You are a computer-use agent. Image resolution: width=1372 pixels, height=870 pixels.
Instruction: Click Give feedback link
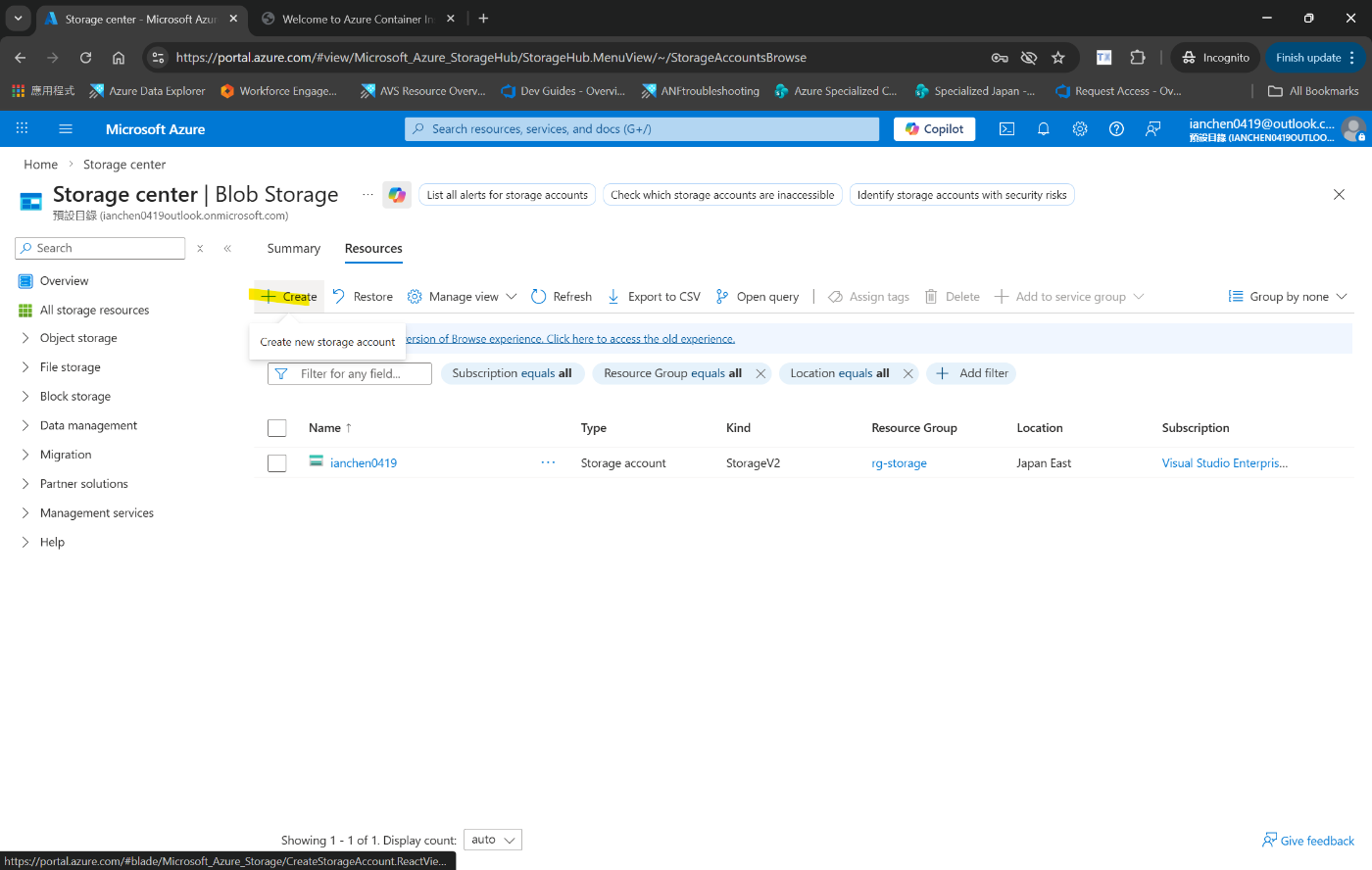[x=1308, y=841]
